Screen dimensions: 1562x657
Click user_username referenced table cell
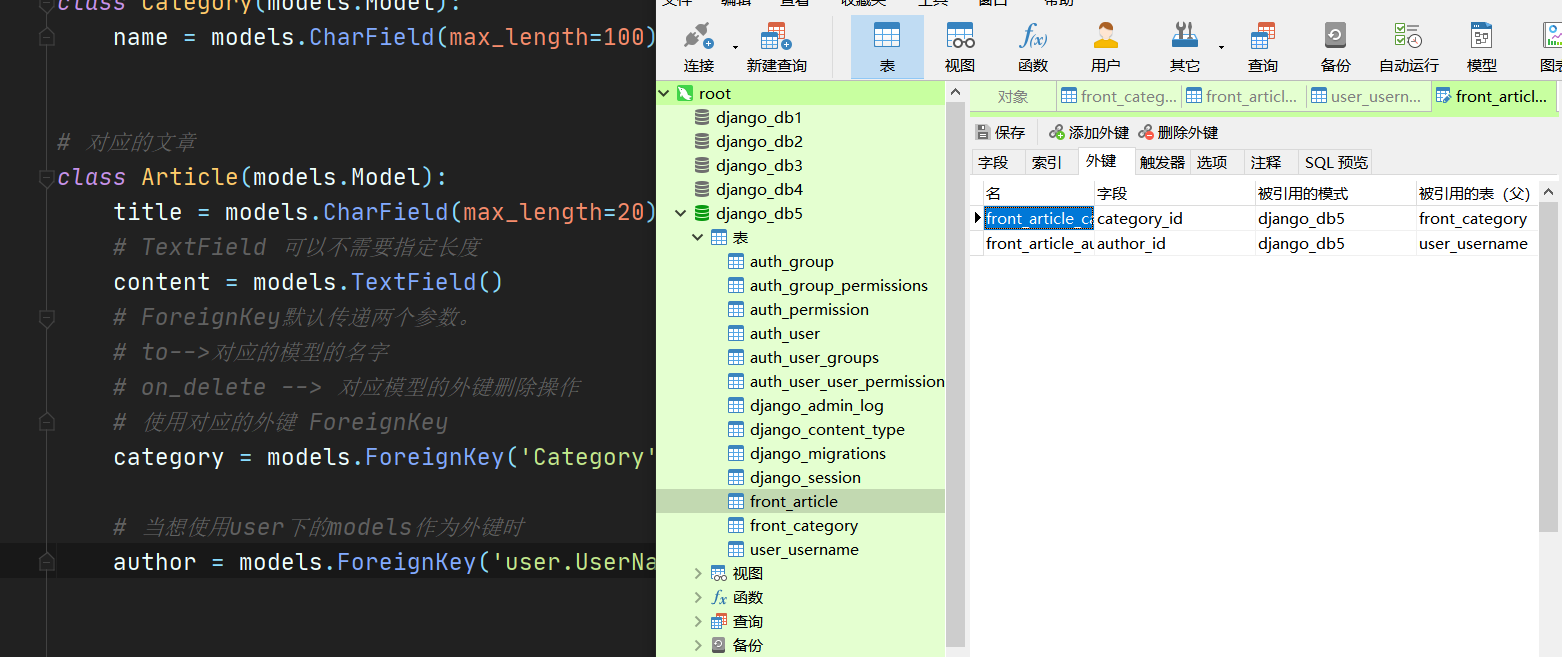point(1477,244)
